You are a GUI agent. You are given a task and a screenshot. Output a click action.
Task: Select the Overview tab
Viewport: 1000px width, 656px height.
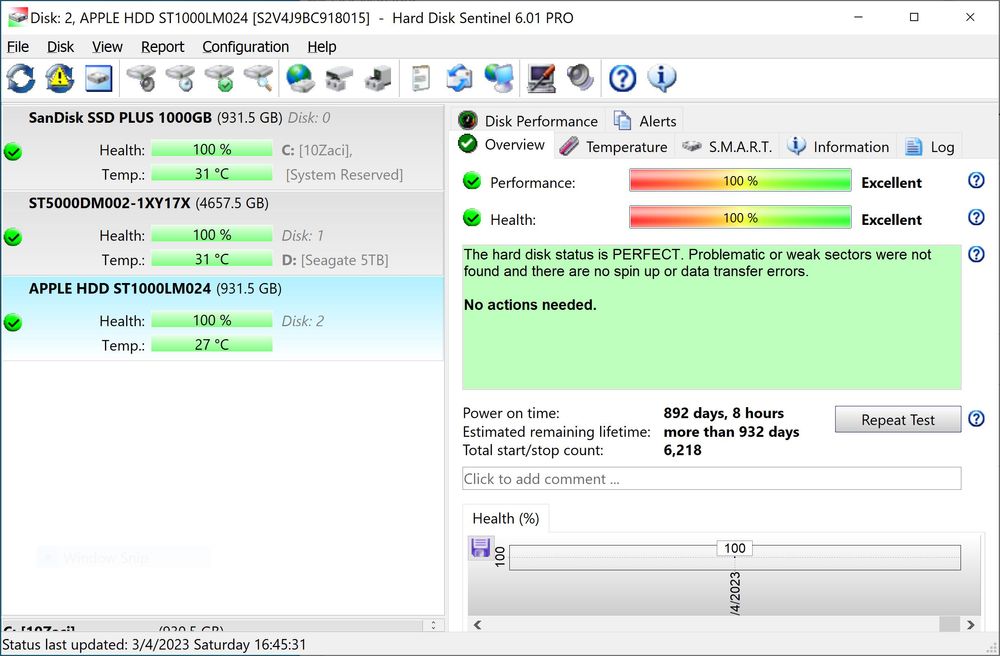tap(503, 145)
